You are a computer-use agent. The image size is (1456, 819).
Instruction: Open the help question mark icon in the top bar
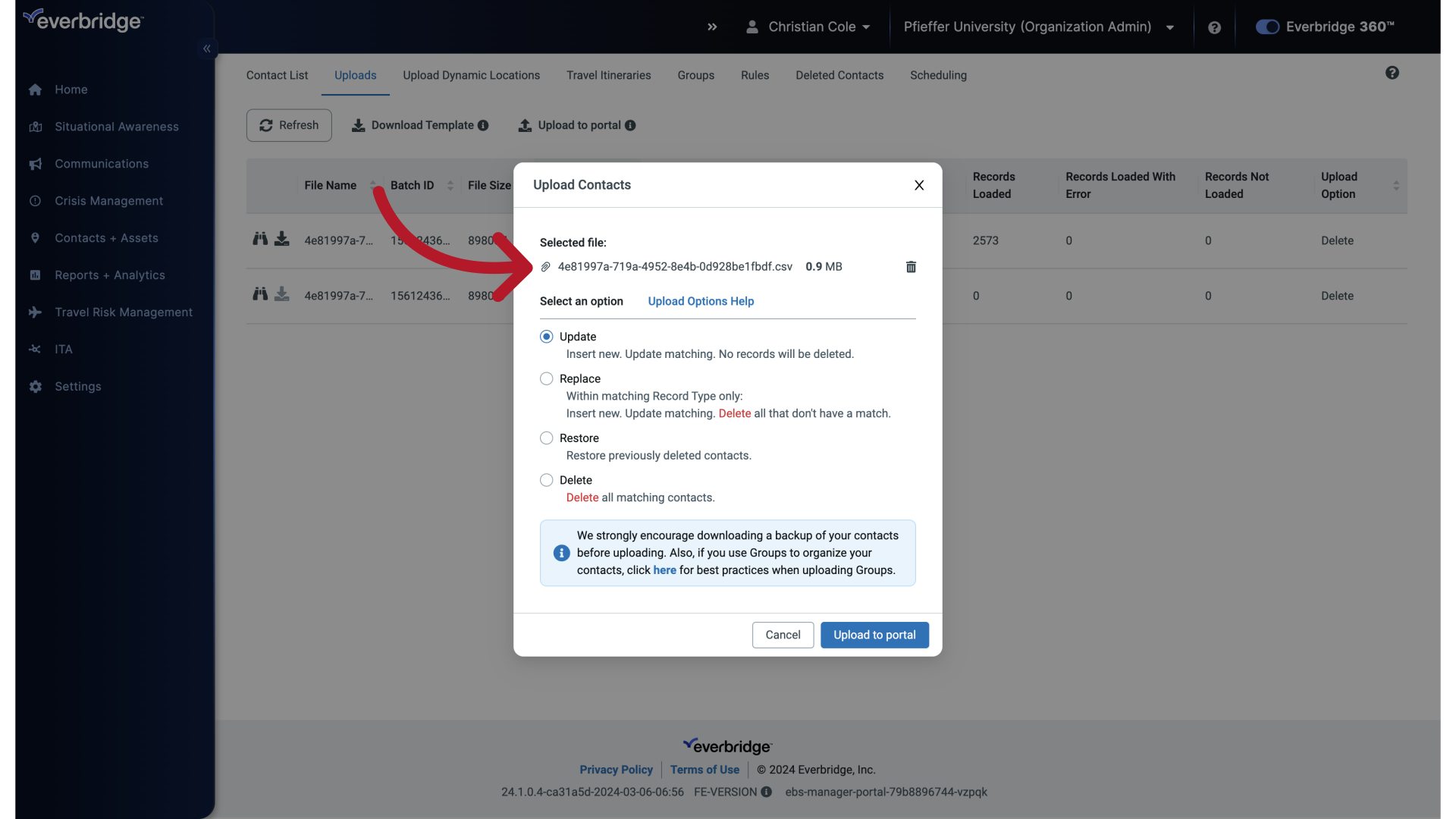point(1214,27)
